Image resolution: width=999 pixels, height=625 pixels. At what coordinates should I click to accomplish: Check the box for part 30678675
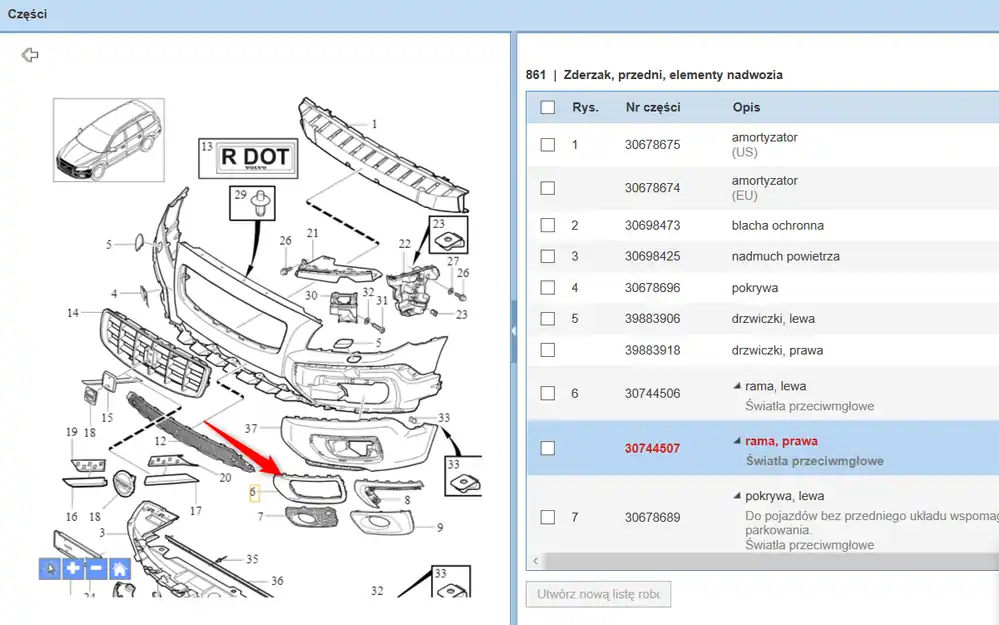tap(547, 145)
